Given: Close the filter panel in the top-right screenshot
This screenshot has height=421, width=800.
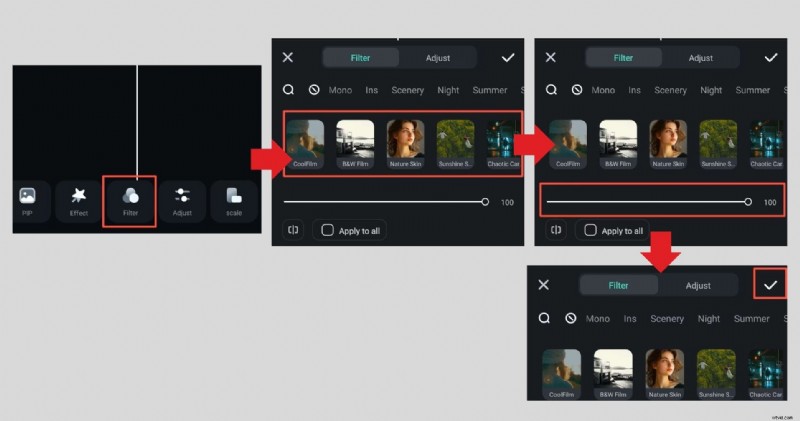Looking at the screenshot, I should click(x=551, y=57).
